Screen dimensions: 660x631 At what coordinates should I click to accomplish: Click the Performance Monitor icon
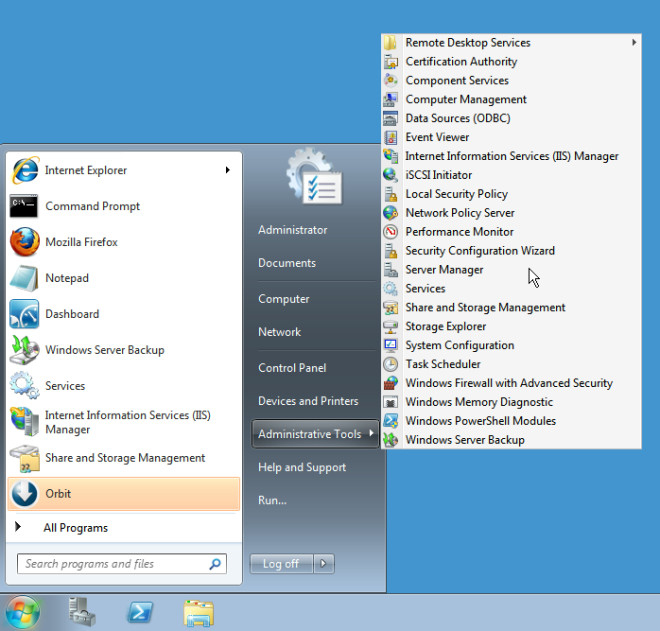[x=391, y=232]
